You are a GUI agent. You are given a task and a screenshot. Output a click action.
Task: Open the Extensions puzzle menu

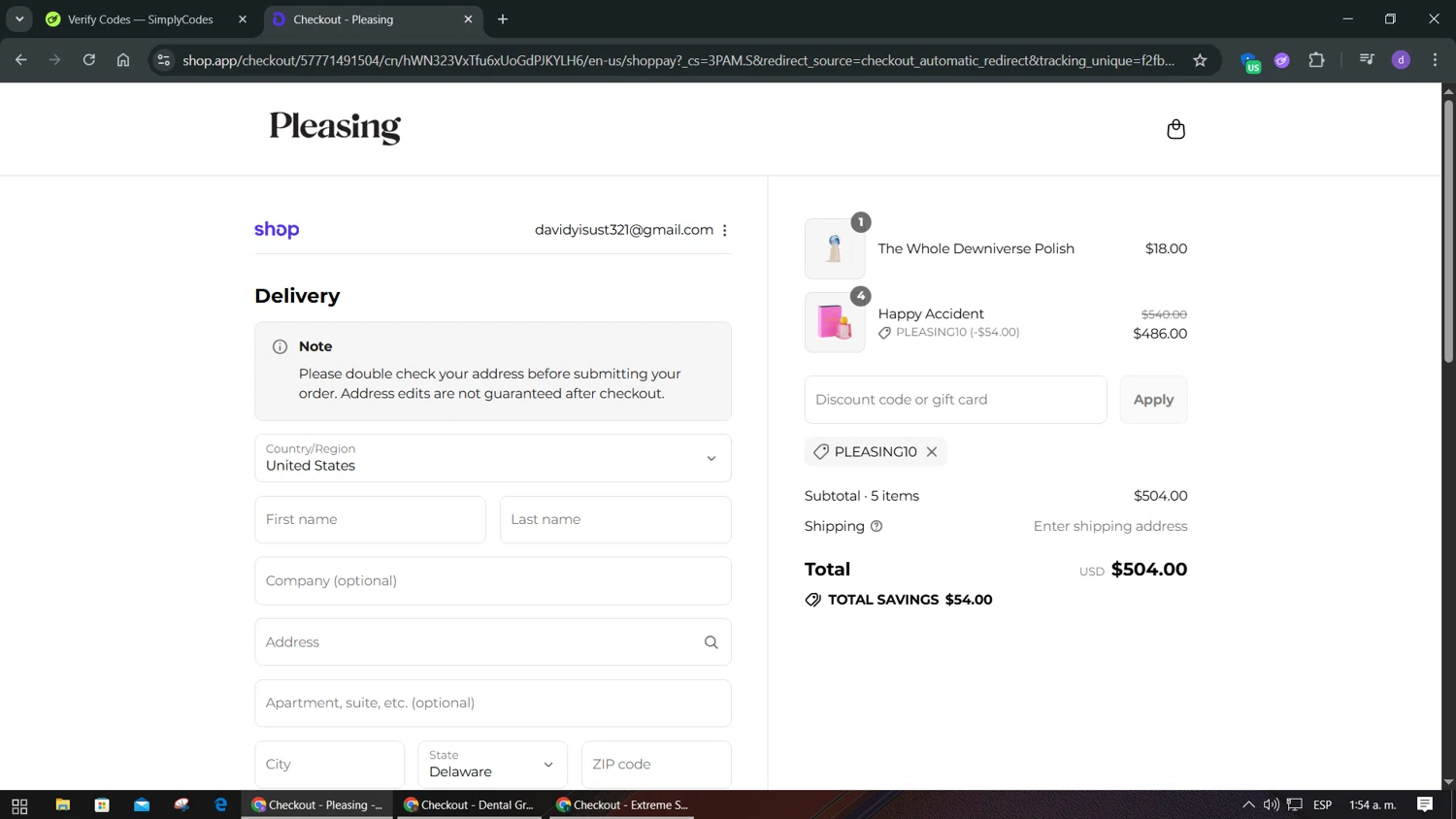(1316, 60)
